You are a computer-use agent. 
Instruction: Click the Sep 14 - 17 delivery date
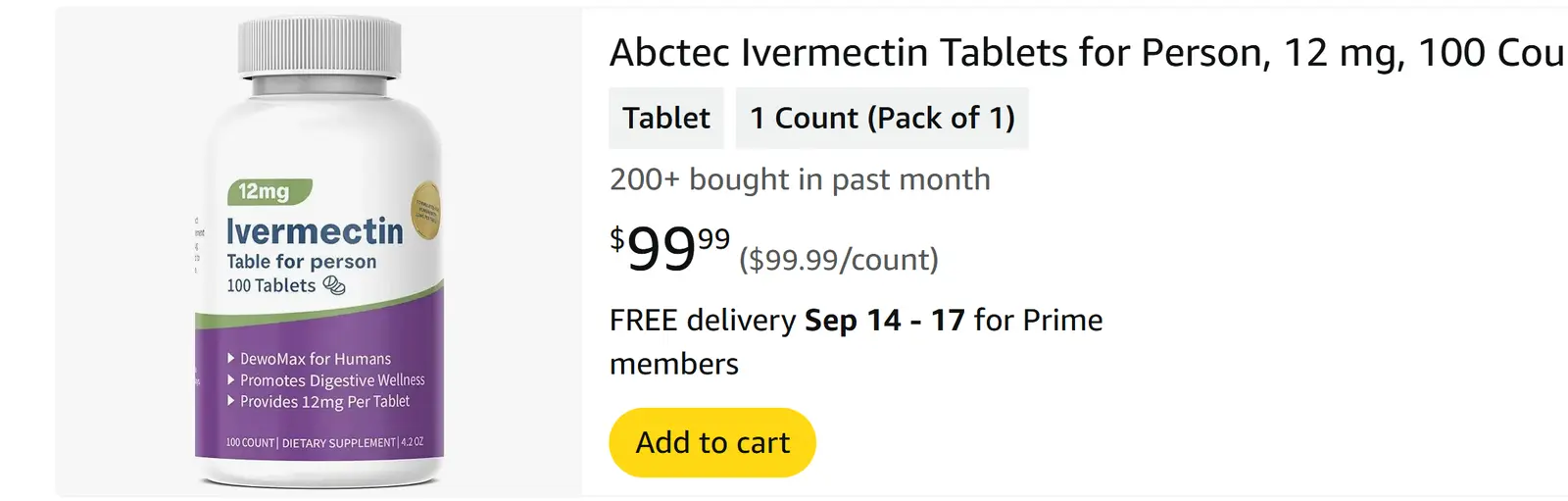(x=885, y=321)
